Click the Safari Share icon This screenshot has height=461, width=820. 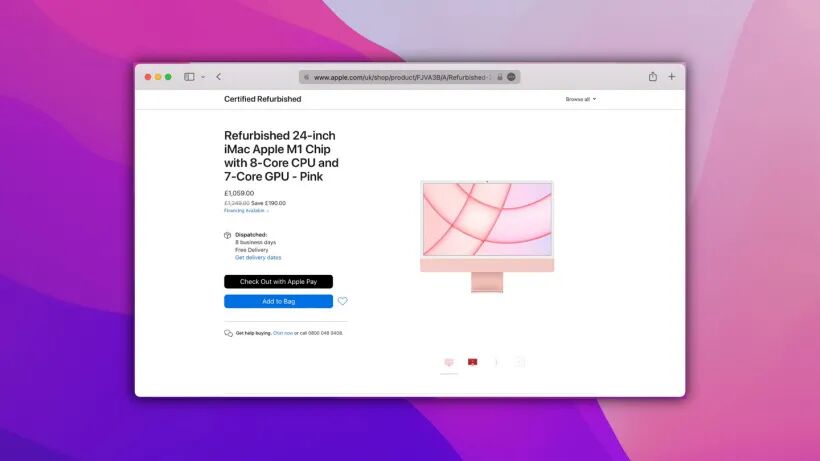pyautogui.click(x=653, y=76)
